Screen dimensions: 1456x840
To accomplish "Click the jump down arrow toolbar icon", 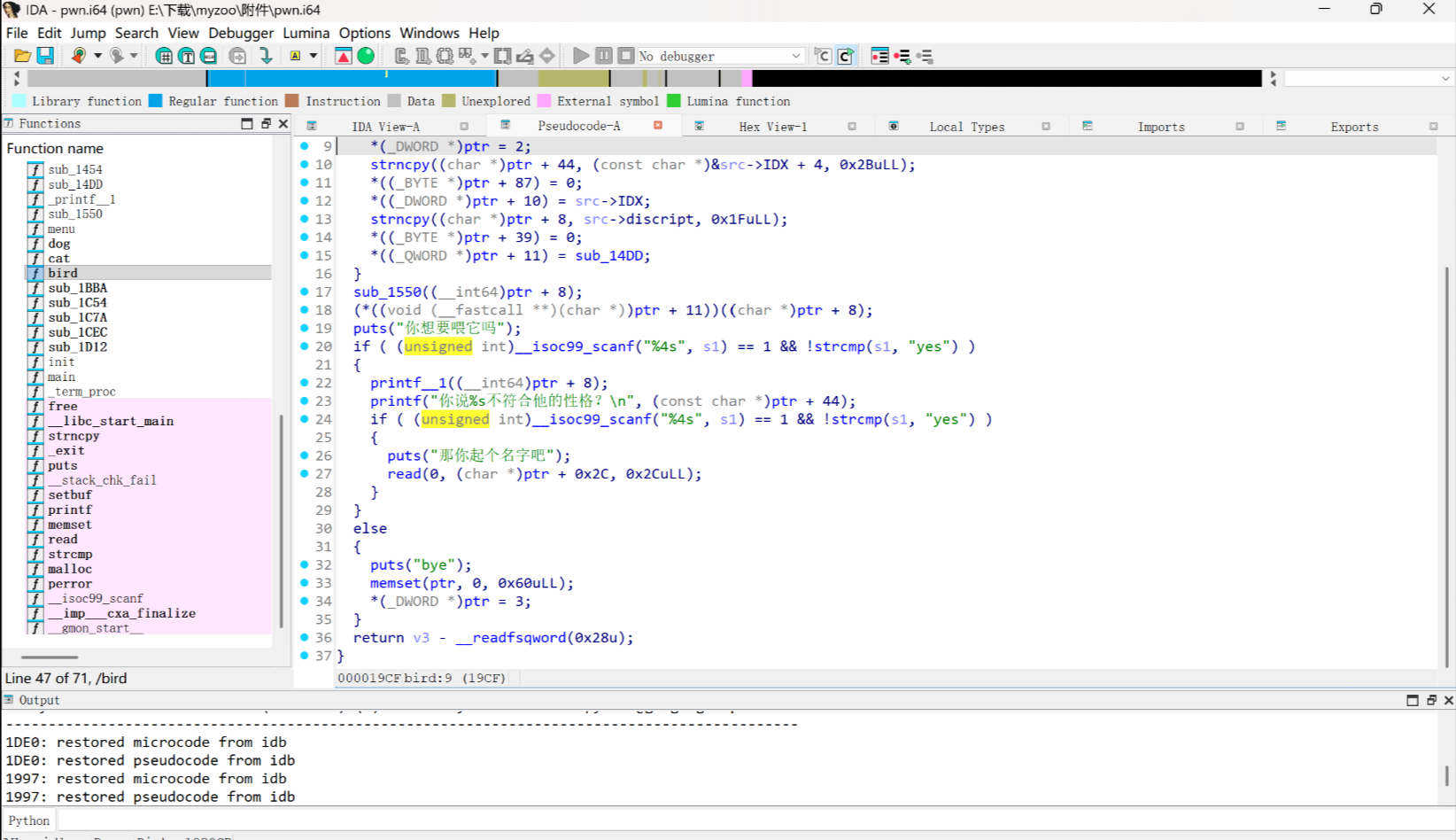I will tap(265, 56).
